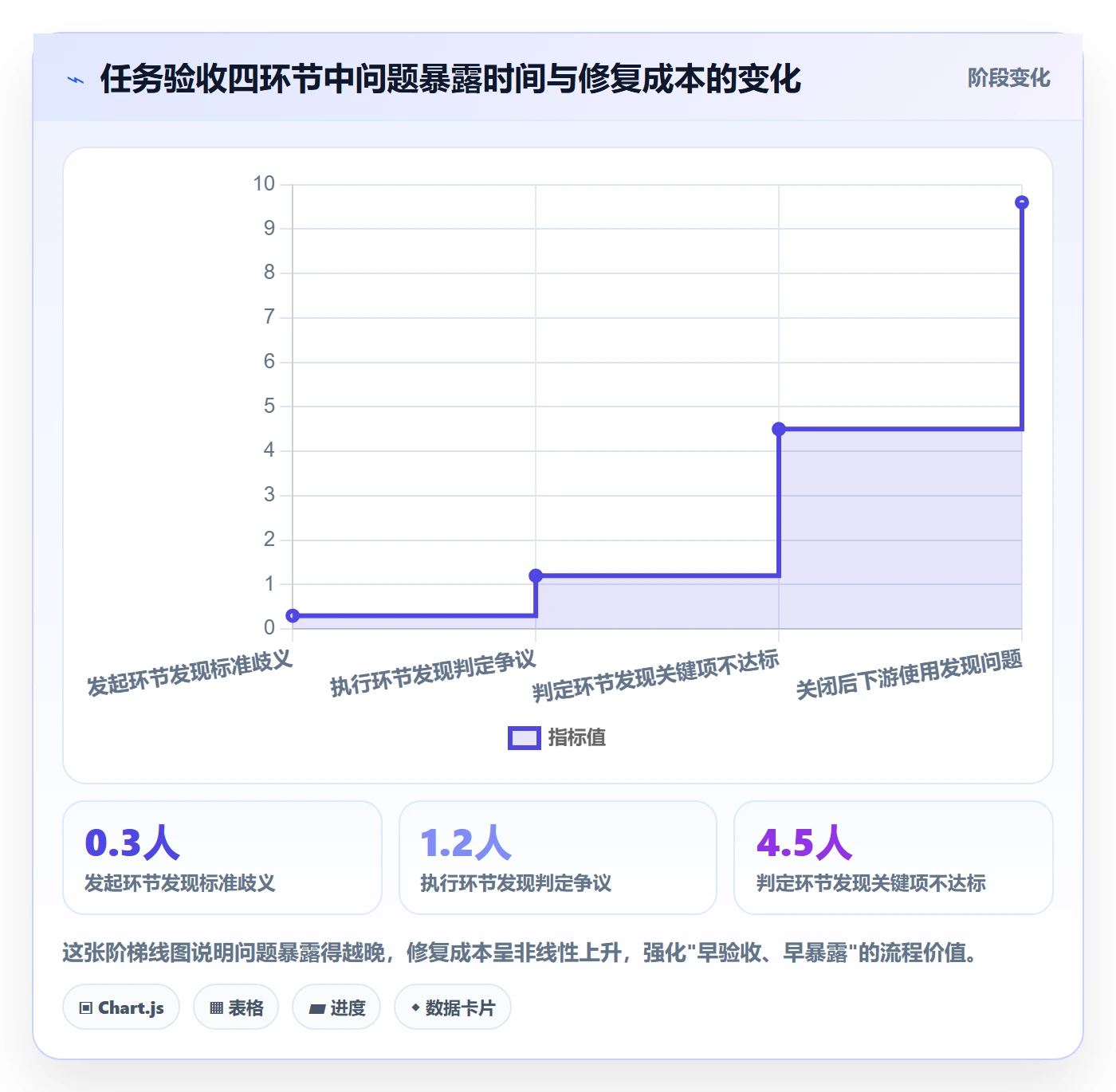The image size is (1116, 1092).
Task: Click the x-axis label 判定环节发现关键项不达标
Action: pos(655,675)
